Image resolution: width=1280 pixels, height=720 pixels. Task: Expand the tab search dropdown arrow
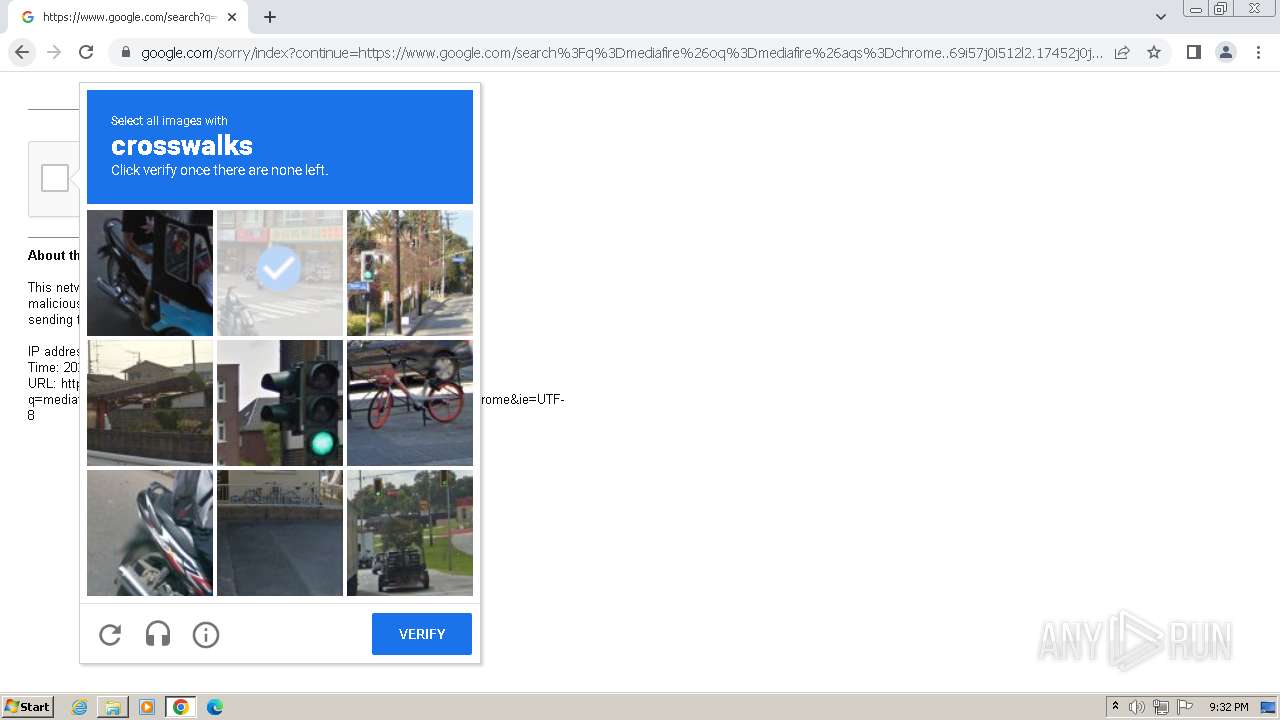pyautogui.click(x=1160, y=17)
